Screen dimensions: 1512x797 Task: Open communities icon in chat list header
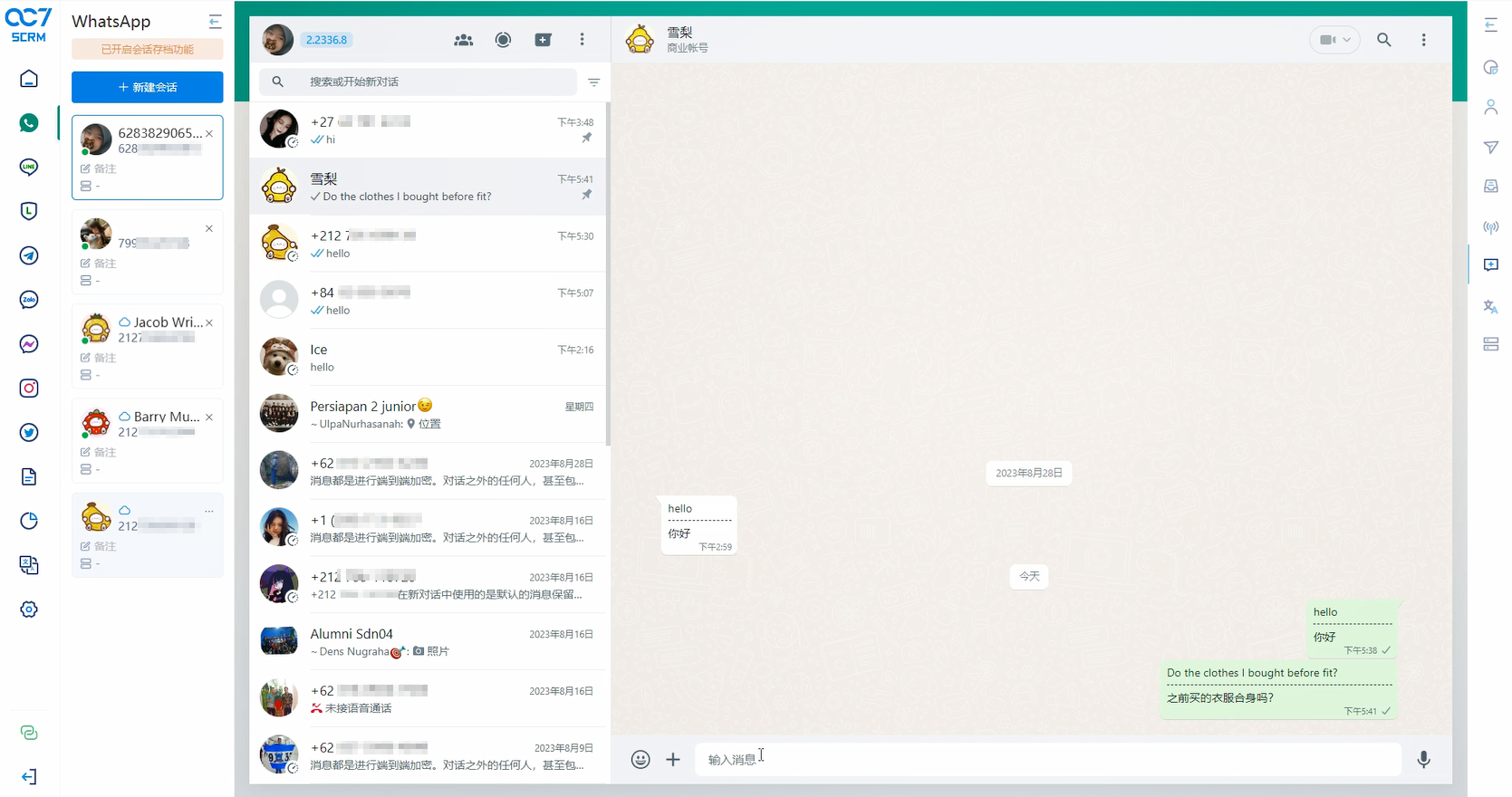coord(464,40)
